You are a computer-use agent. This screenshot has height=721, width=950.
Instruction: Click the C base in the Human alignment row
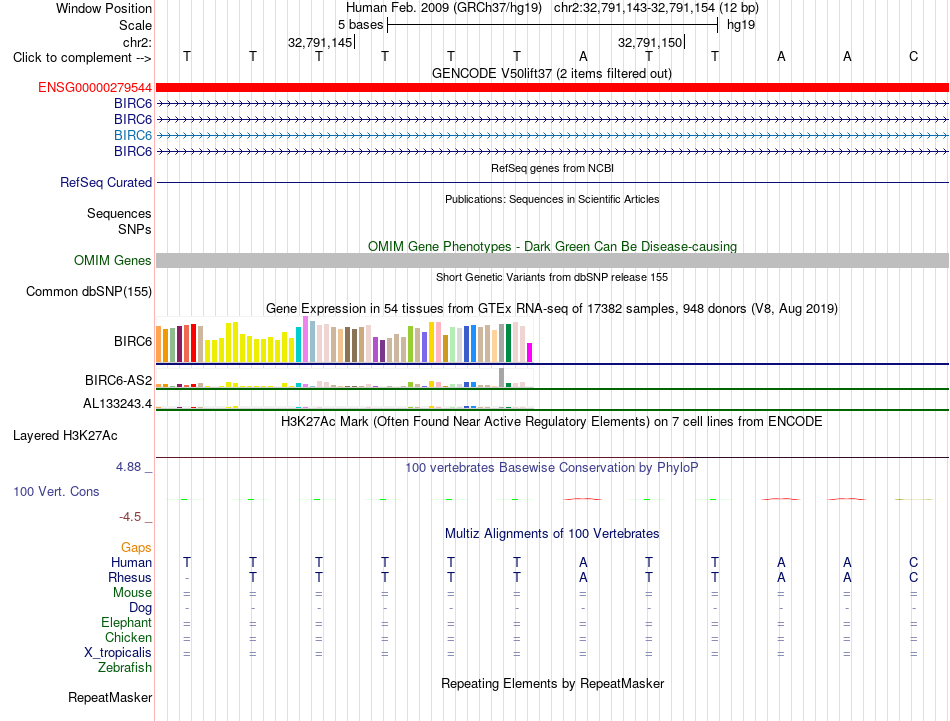[x=913, y=562]
